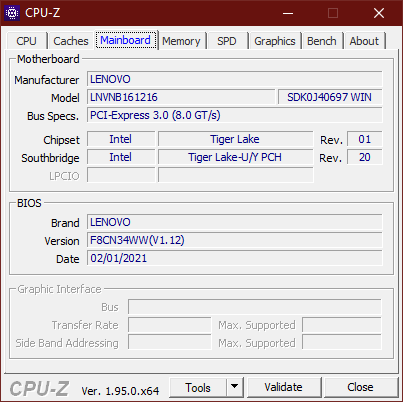
Task: Select PCI-Express 3.0 (8.0 GT/s) value
Action: pyautogui.click(x=235, y=115)
